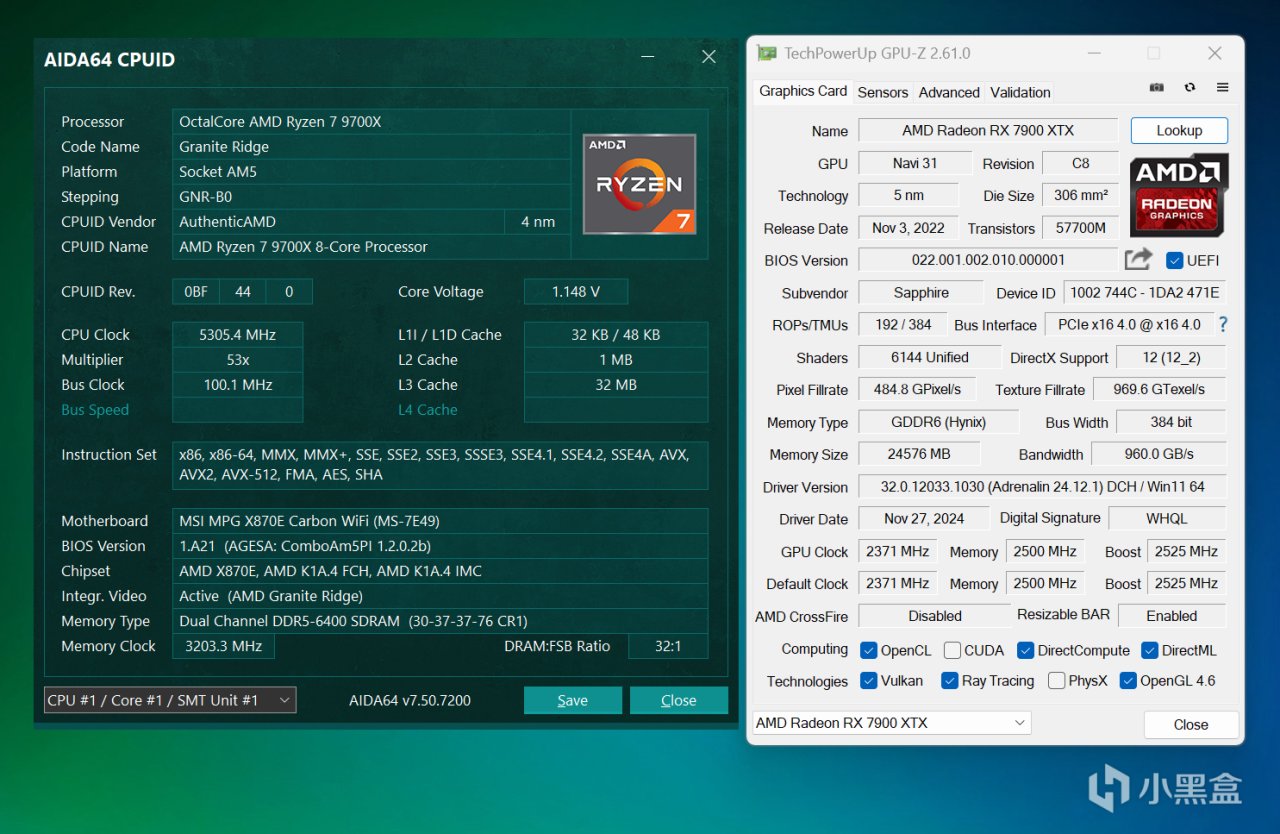This screenshot has width=1280, height=834.
Task: Switch to Advanced tab
Action: [x=949, y=92]
